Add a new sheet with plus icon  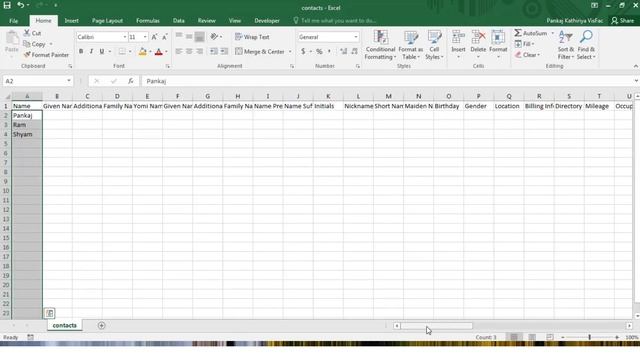pos(101,325)
